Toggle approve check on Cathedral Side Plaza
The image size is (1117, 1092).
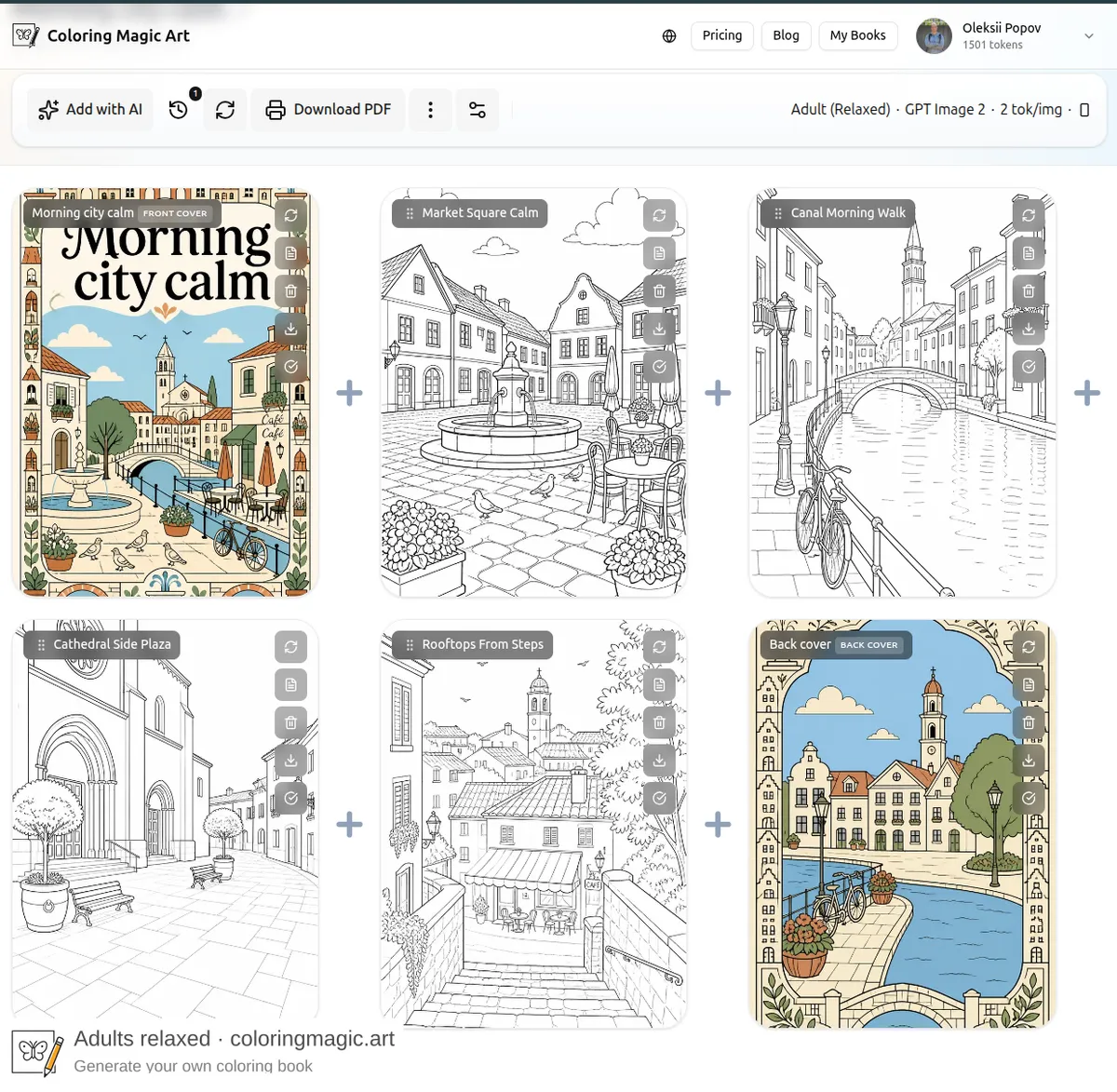291,799
